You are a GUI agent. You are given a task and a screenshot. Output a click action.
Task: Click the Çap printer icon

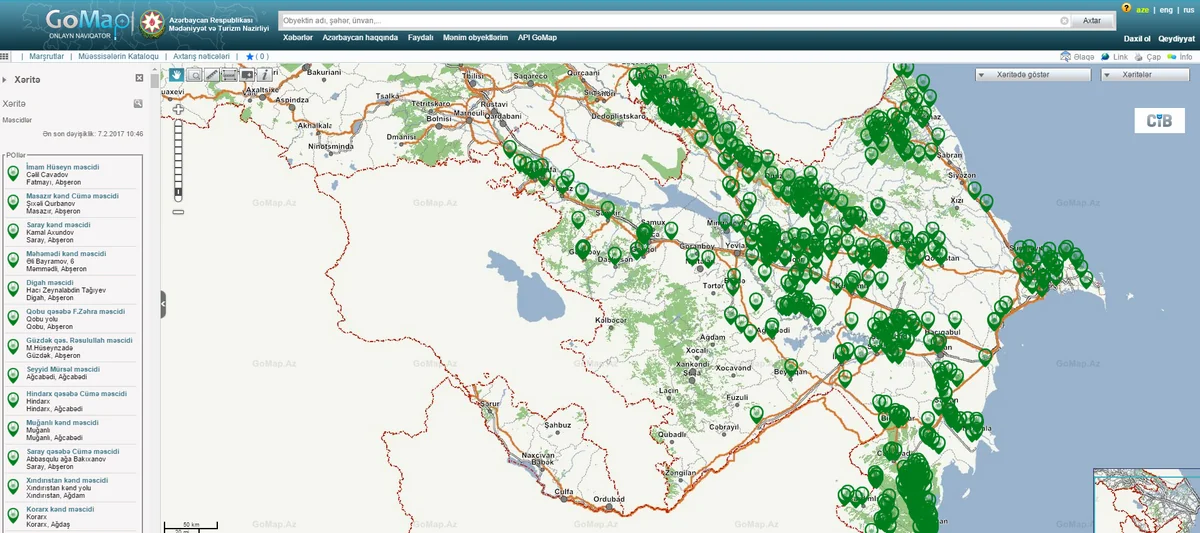[x=1138, y=57]
